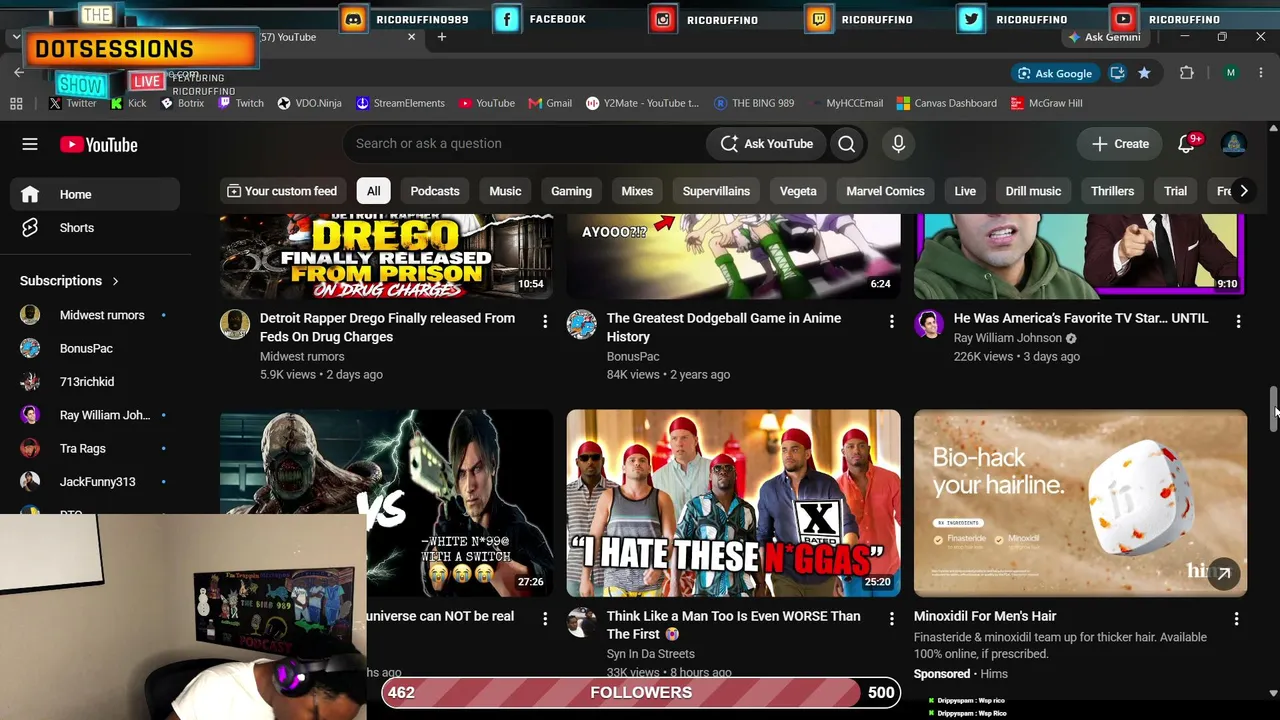Click the Ask YouTube button
Screen dimensions: 1280x720
(767, 144)
